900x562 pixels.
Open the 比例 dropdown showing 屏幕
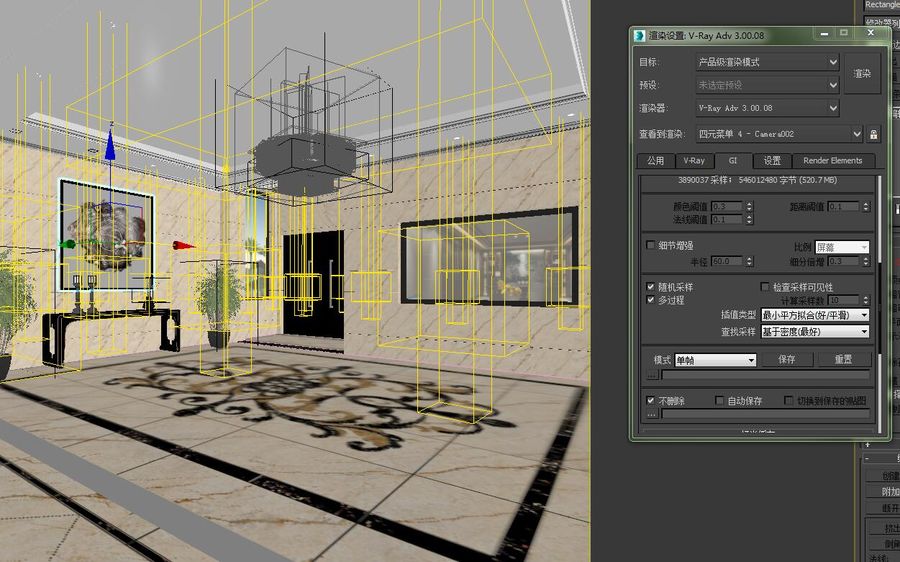point(842,247)
